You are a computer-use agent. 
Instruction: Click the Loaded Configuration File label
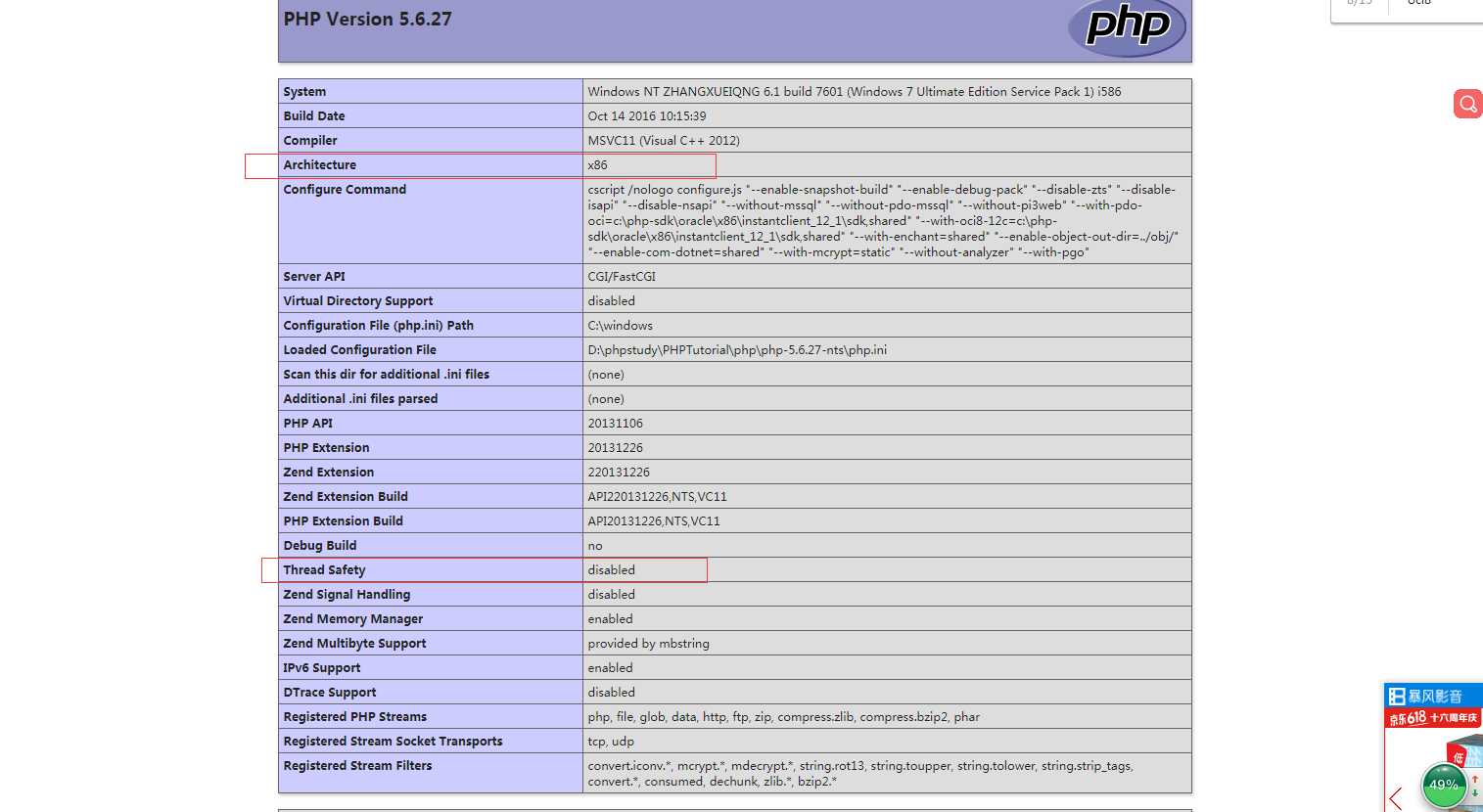pos(360,350)
